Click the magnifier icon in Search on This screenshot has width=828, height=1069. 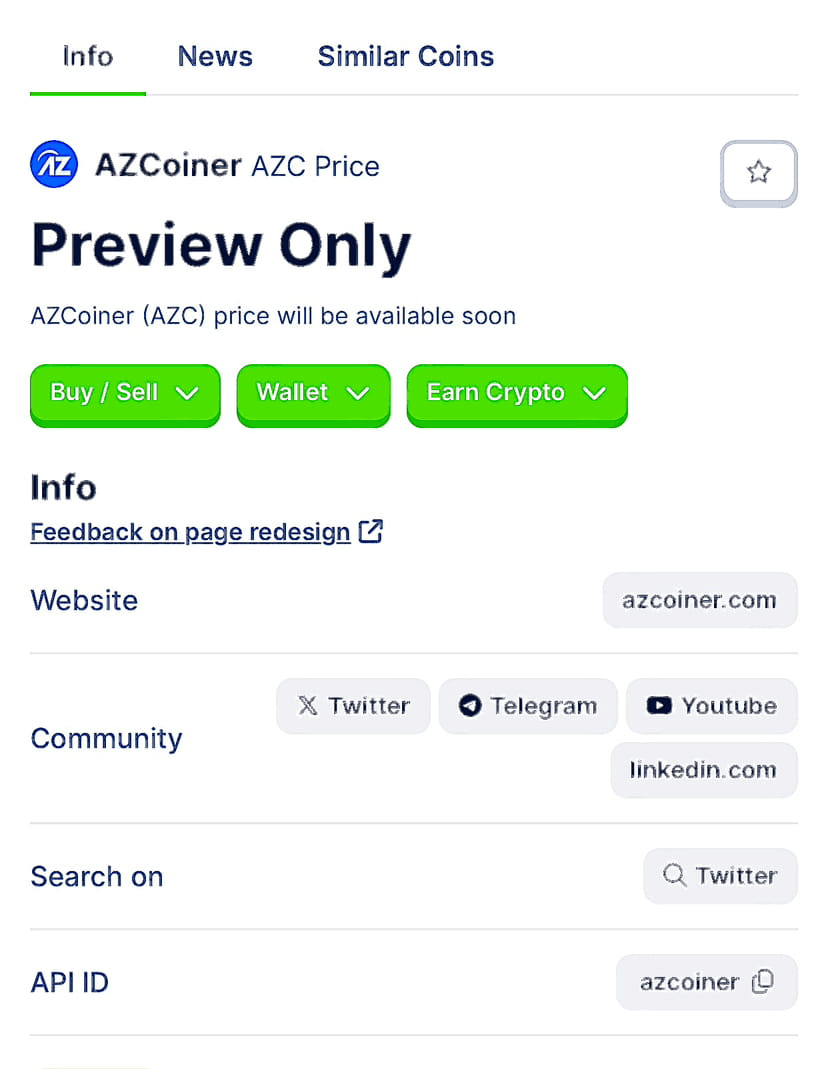pos(675,876)
